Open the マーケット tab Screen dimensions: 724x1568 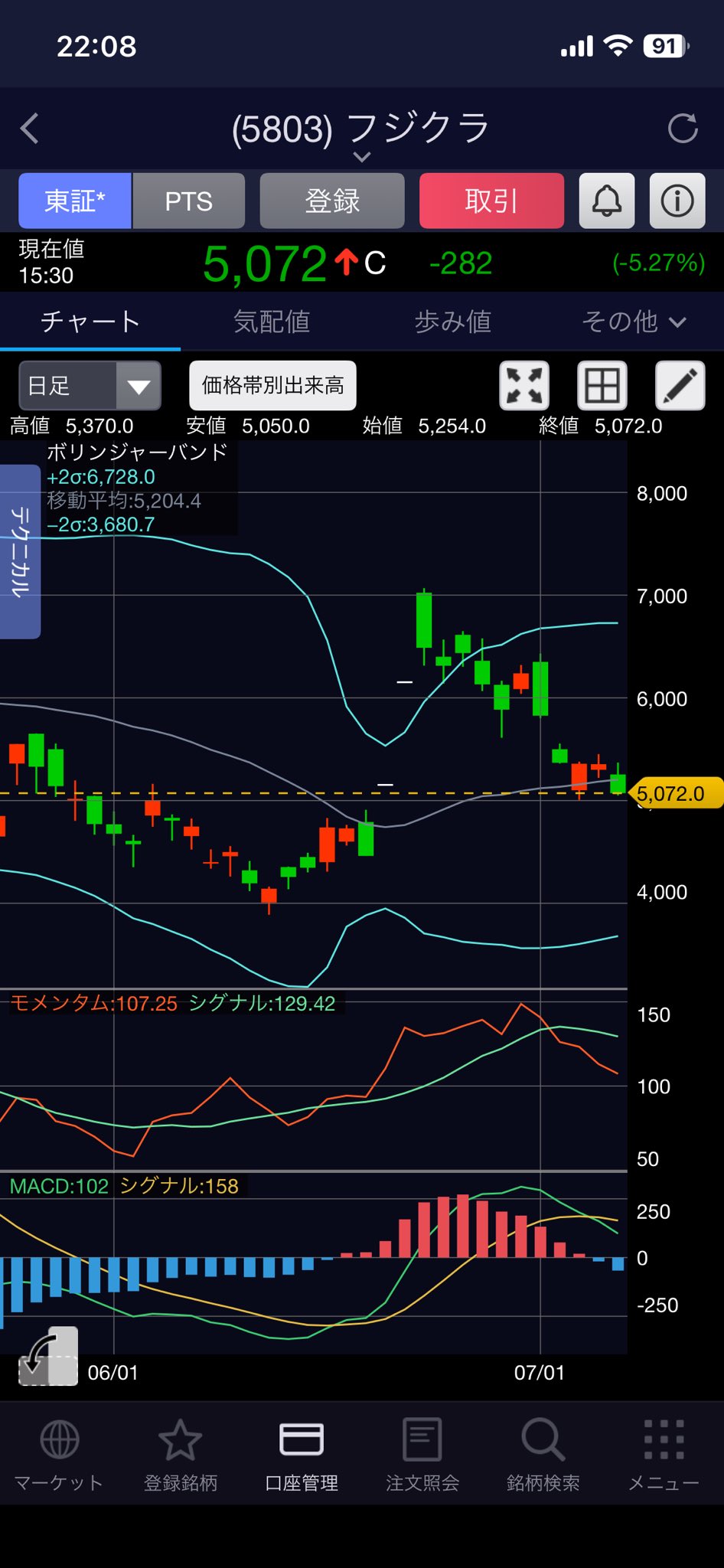60,1455
